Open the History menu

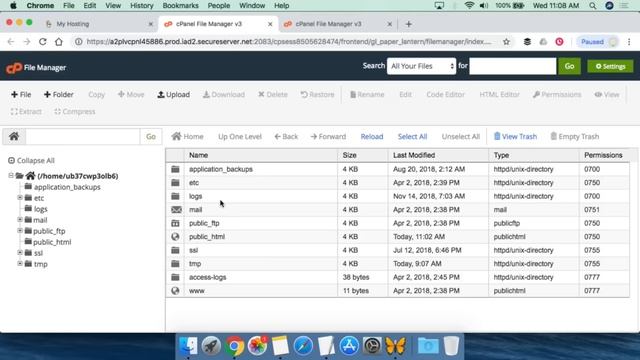(x=142, y=6)
